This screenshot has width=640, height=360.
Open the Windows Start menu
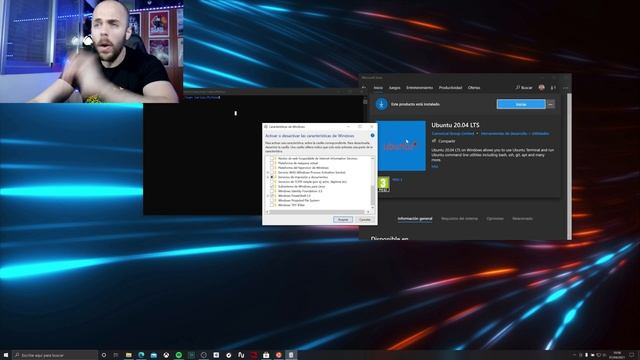tap(6, 355)
